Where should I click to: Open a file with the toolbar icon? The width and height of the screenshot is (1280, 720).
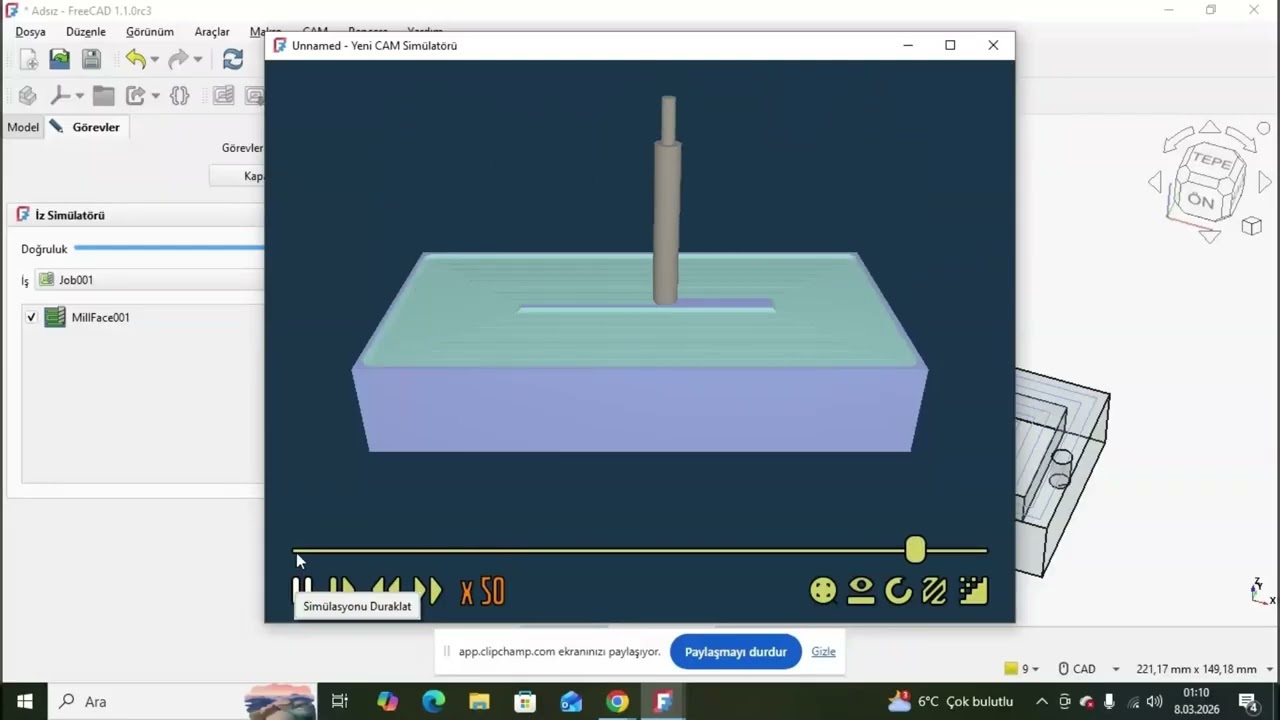tap(59, 60)
